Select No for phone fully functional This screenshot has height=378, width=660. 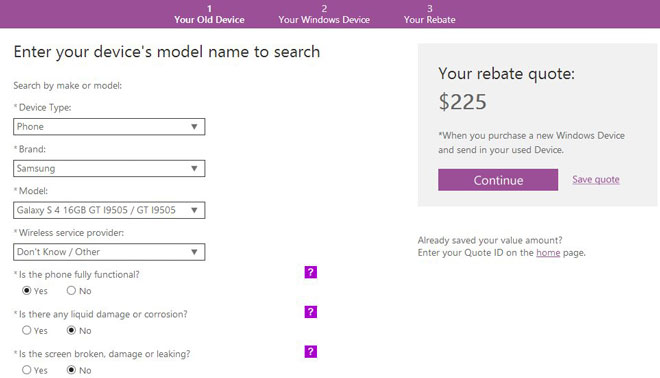(71, 290)
